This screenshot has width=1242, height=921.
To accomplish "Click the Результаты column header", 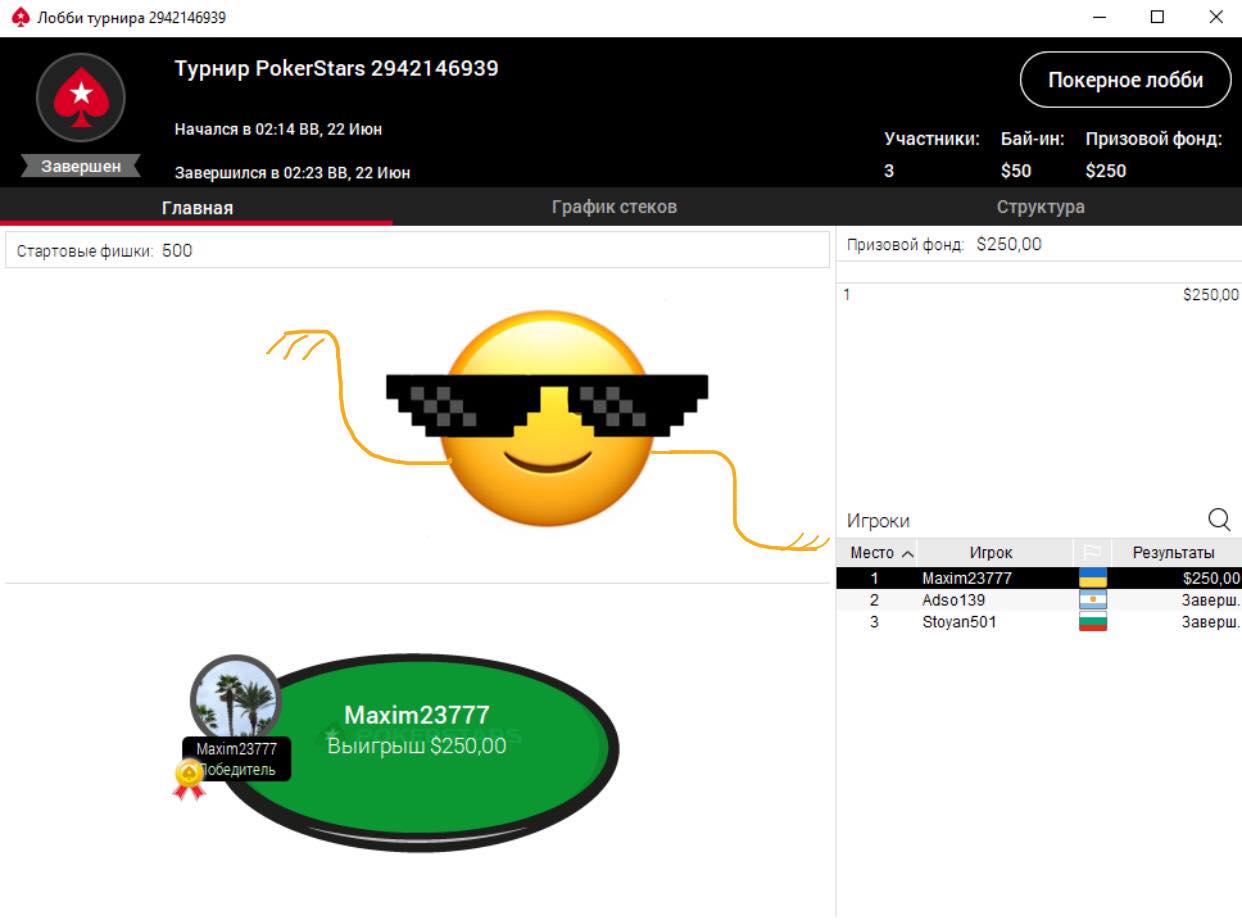I will [x=1173, y=553].
